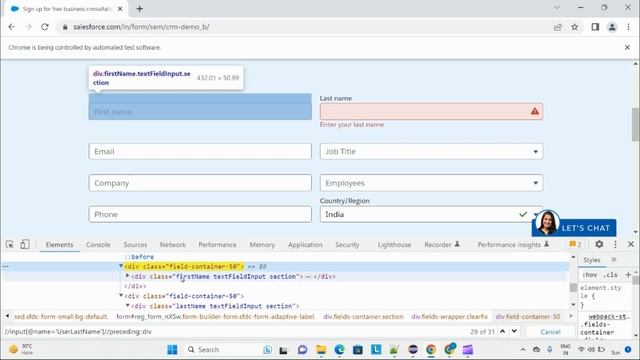
Task: Click breadcrumb div.fields-wrapper.clearfix
Action: 449,317
